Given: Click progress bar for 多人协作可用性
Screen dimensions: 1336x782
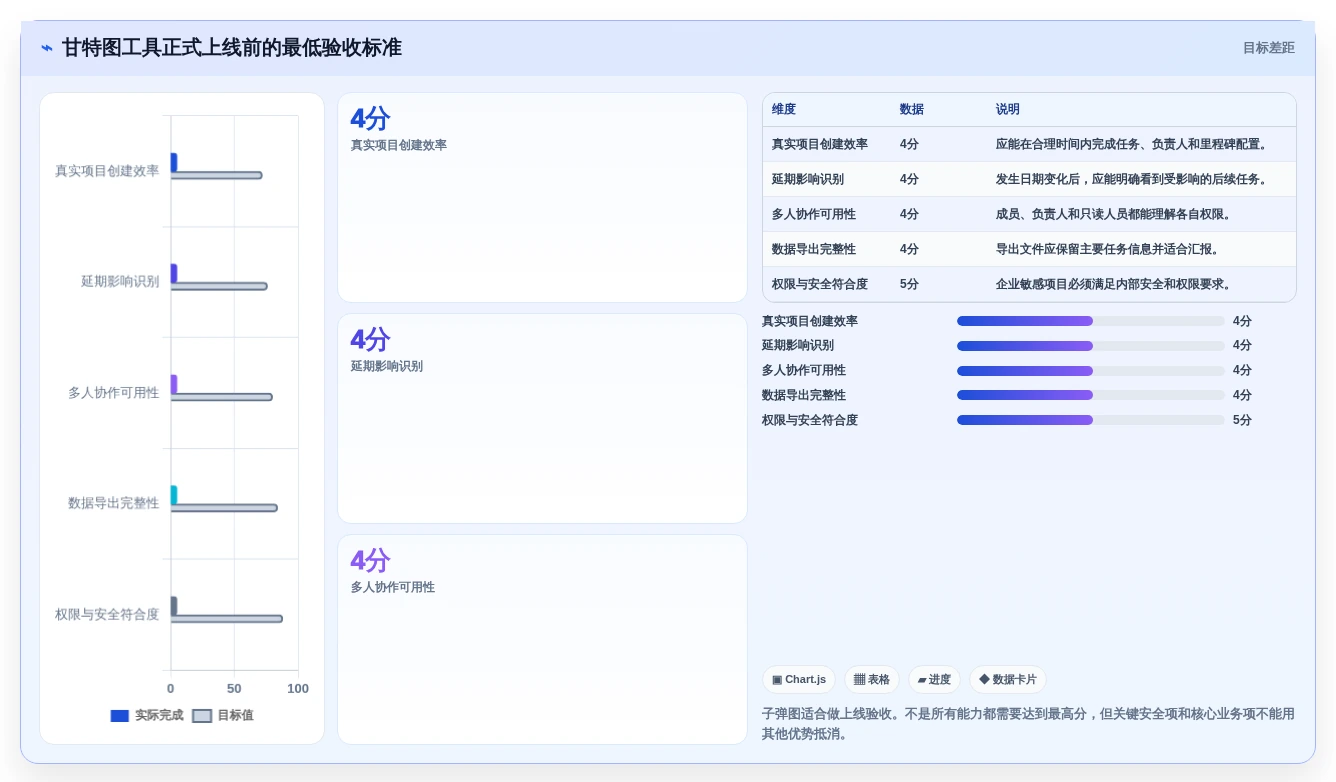Looking at the screenshot, I should point(1090,371).
